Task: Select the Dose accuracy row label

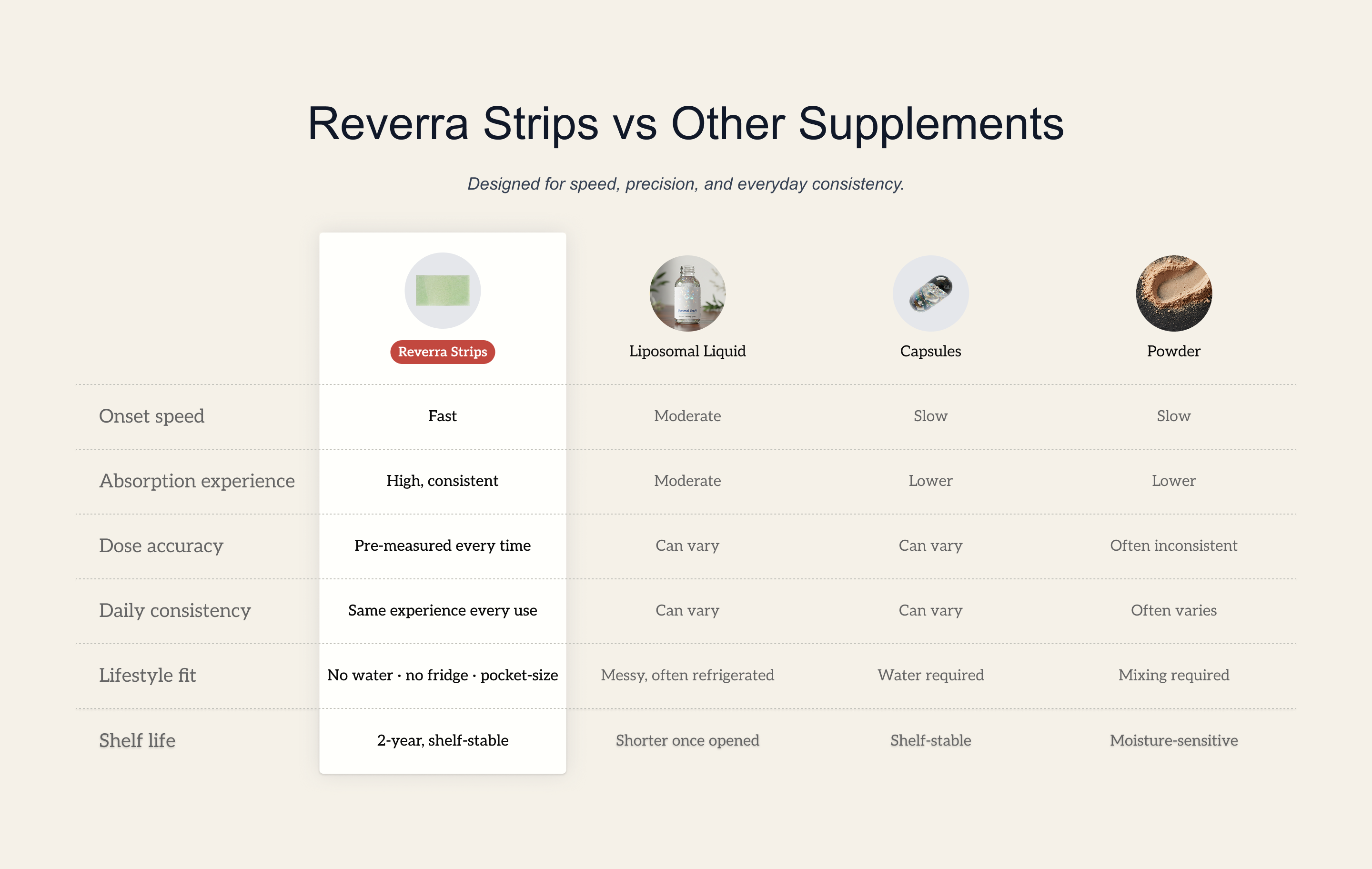Action: pos(161,546)
